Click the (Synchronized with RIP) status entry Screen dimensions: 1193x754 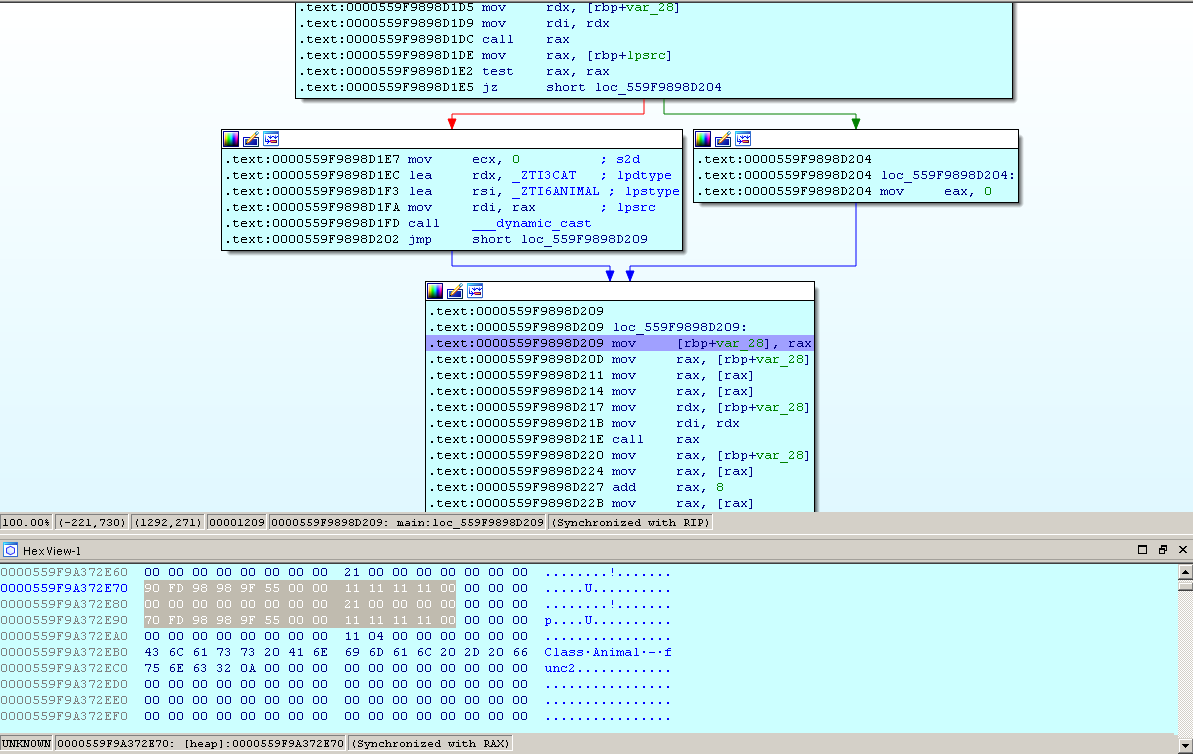[x=631, y=522]
